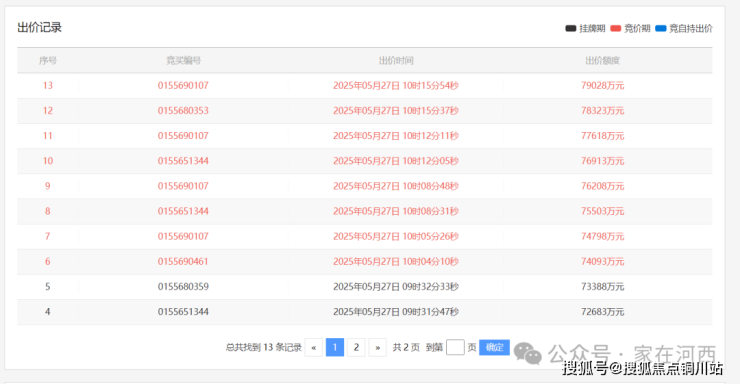Click the blue 确定 confirm button
Screen dimensions: 740x384
[494, 347]
